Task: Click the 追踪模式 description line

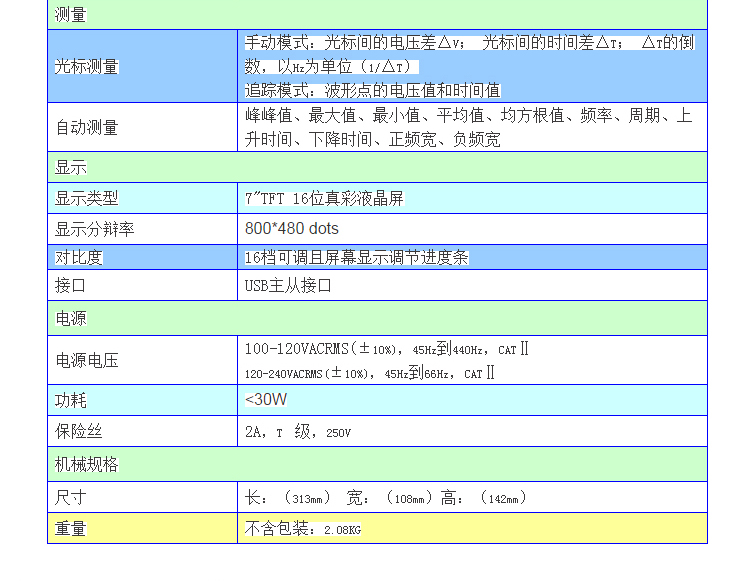Action: tap(373, 90)
